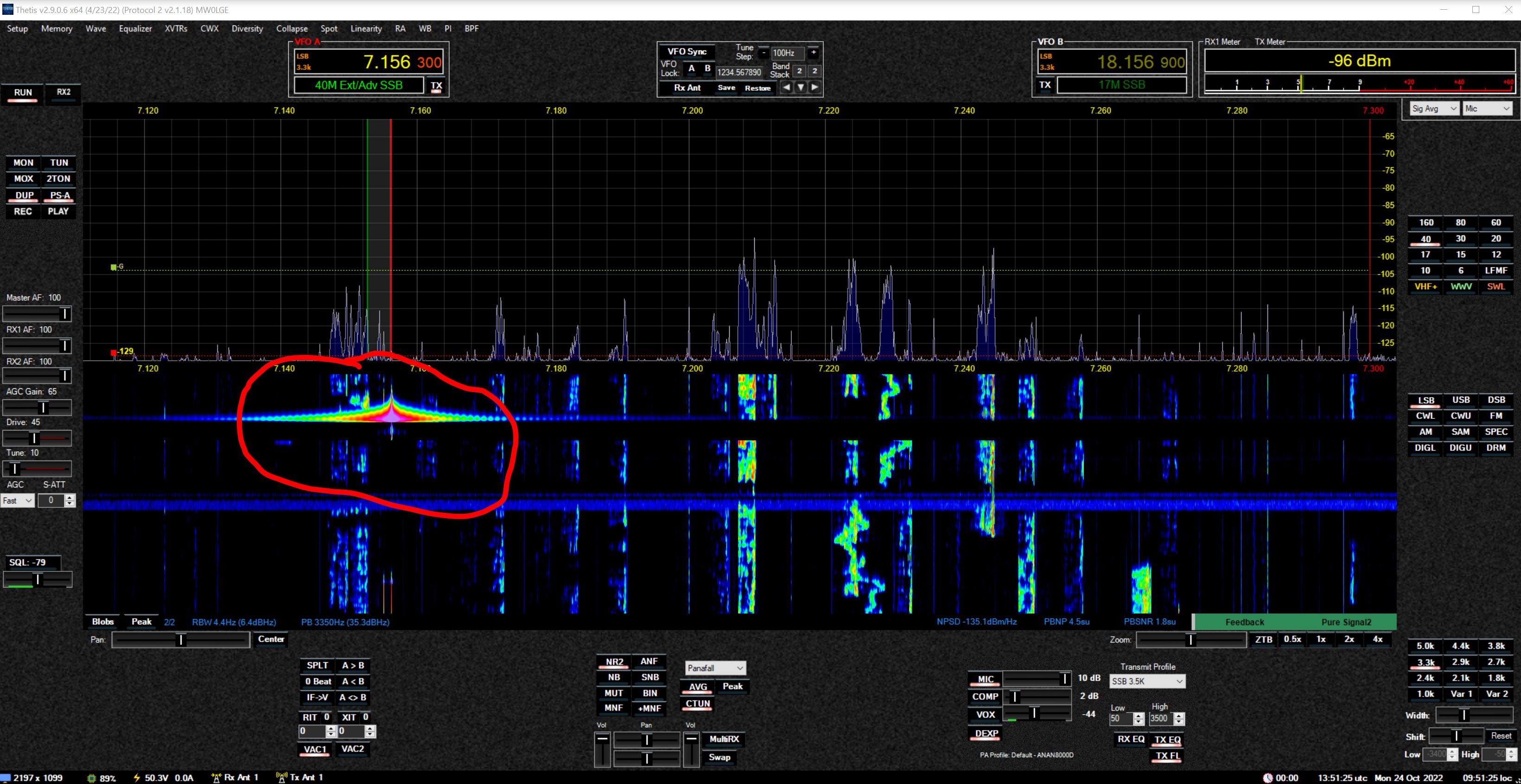Toggle NR2 noise reduction
The width and height of the screenshot is (1521, 784).
click(614, 663)
